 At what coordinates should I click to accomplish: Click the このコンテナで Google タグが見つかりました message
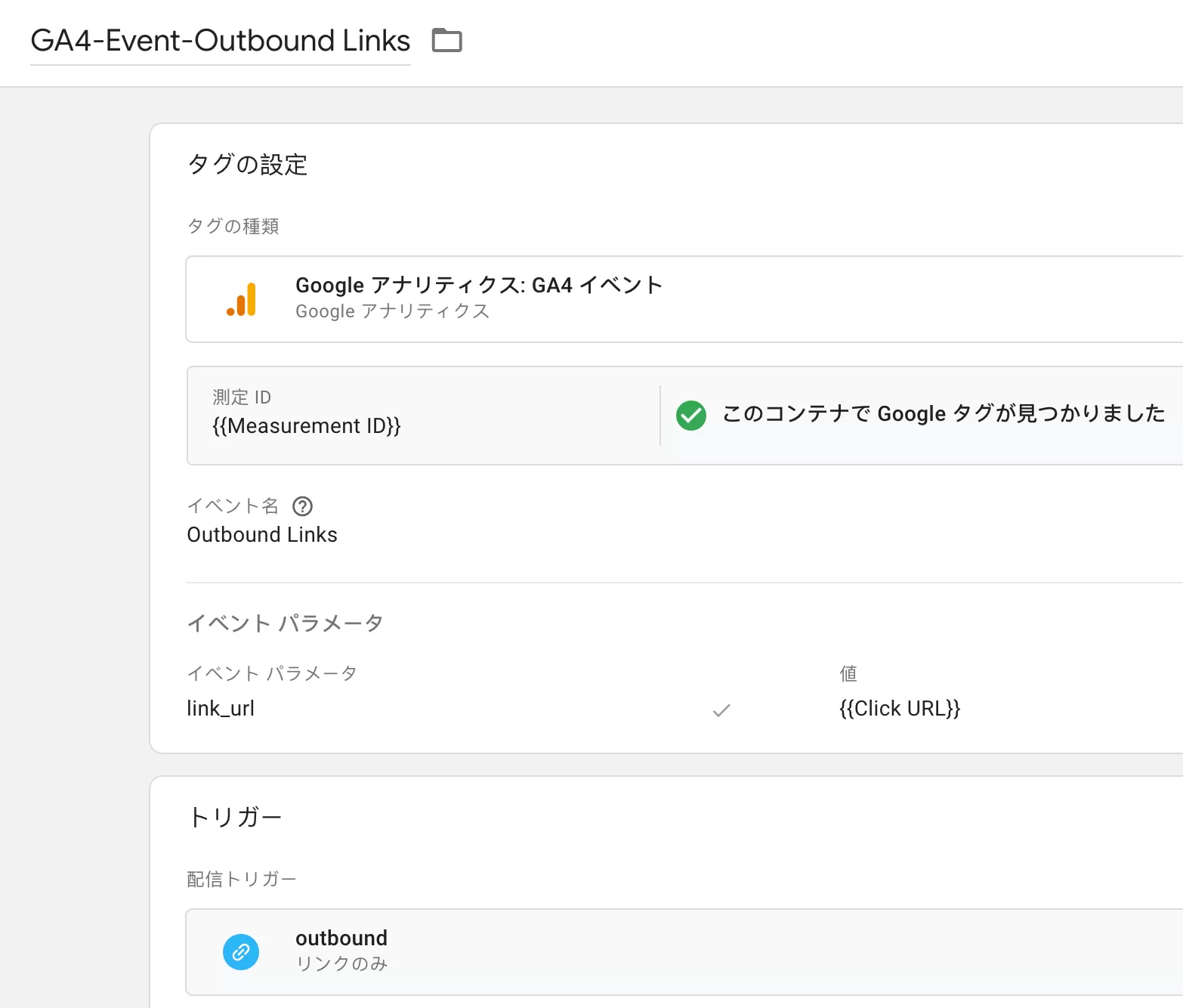coord(944,414)
